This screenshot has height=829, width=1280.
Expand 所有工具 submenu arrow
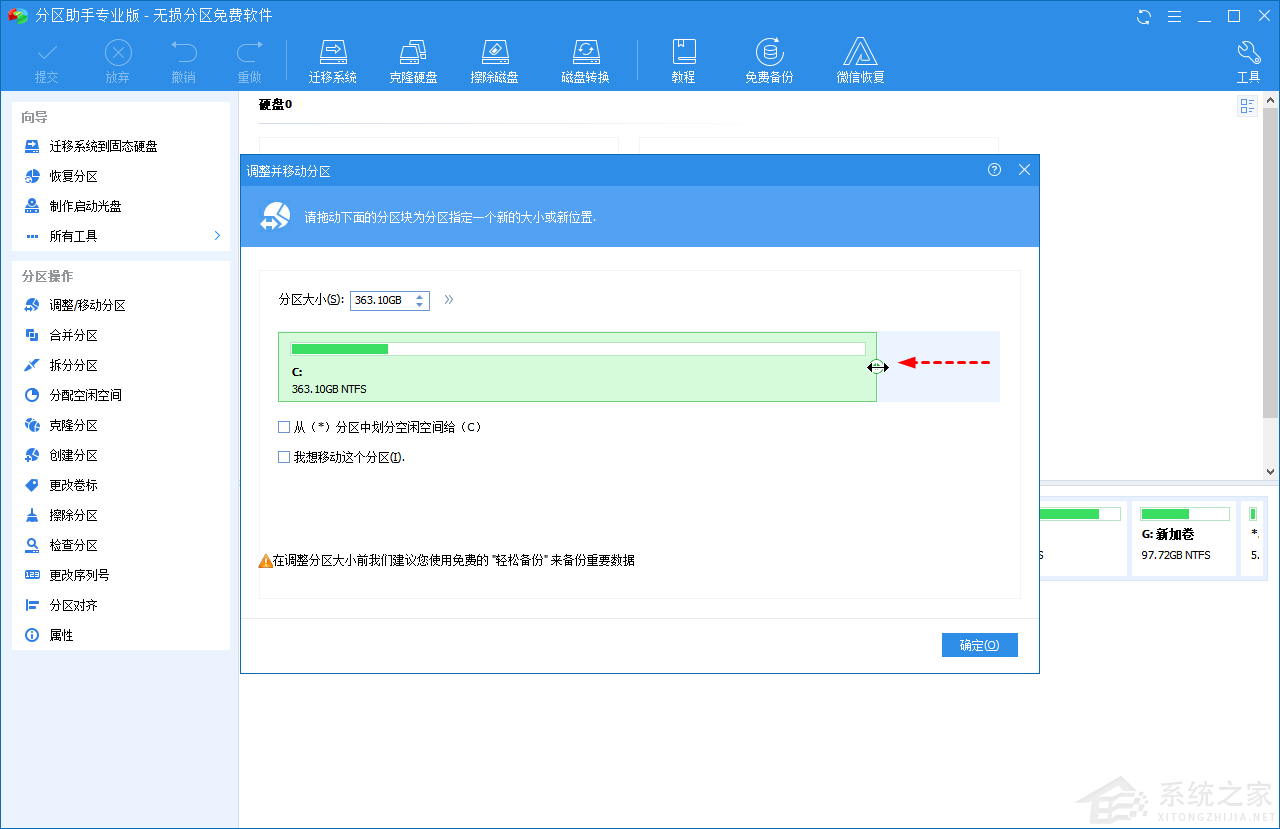[x=217, y=236]
